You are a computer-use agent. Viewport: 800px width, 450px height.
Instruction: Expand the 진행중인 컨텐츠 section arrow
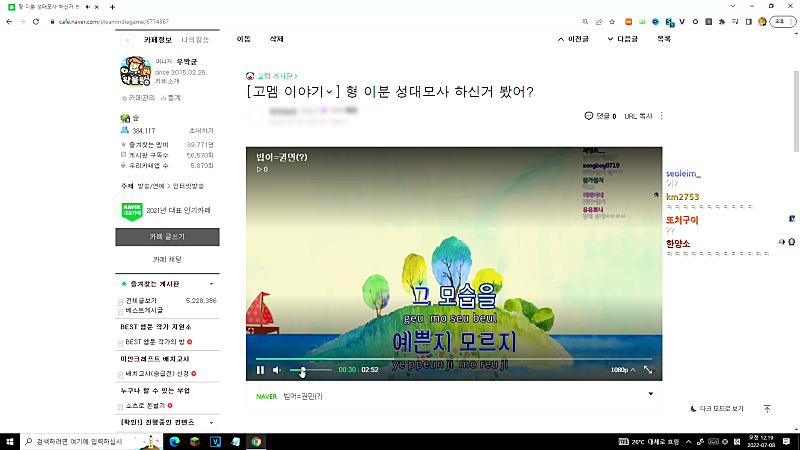(211, 423)
